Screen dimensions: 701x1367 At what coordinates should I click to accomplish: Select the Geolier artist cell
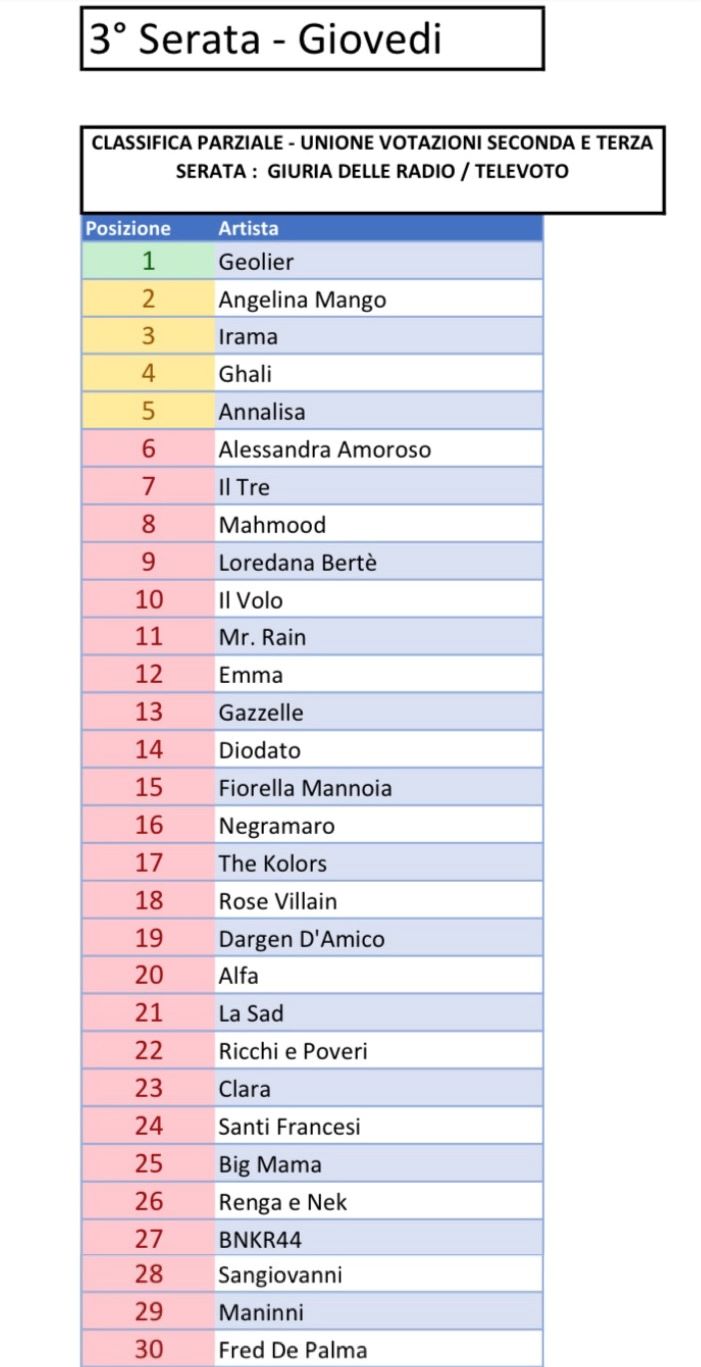tap(378, 262)
